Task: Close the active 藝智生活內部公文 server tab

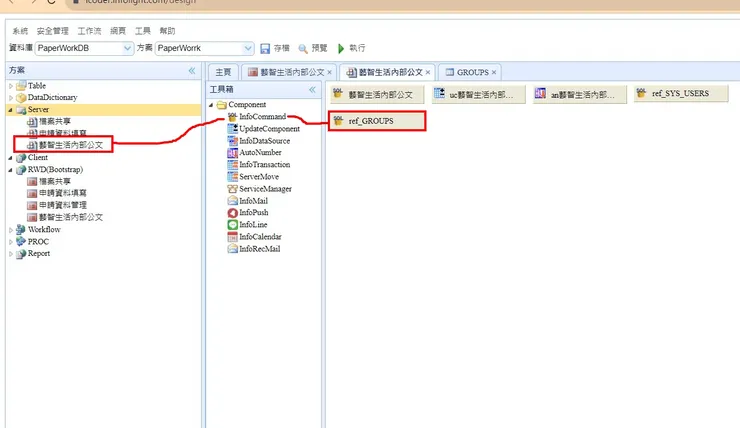Action: click(x=428, y=72)
